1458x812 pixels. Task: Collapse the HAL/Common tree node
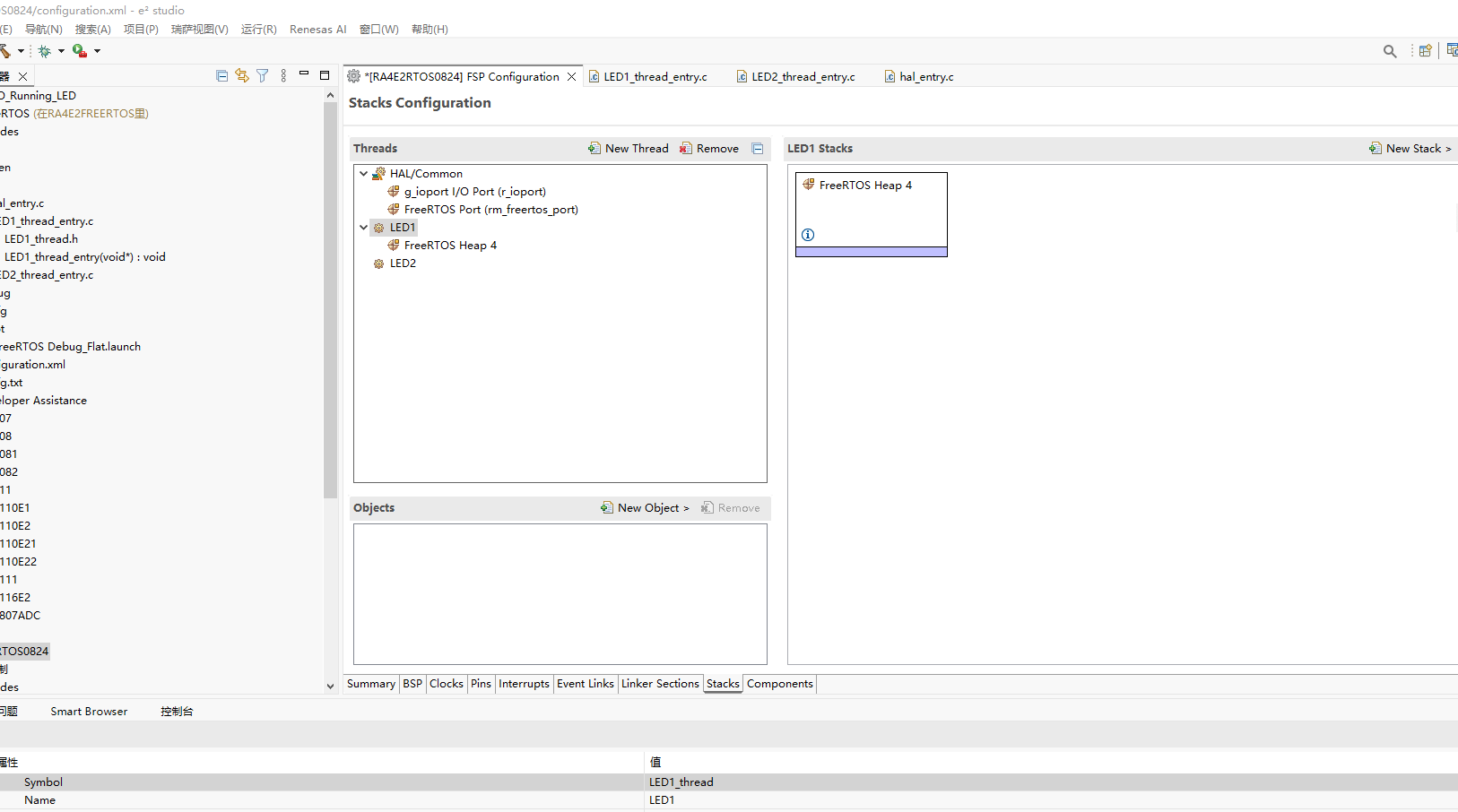coord(363,174)
